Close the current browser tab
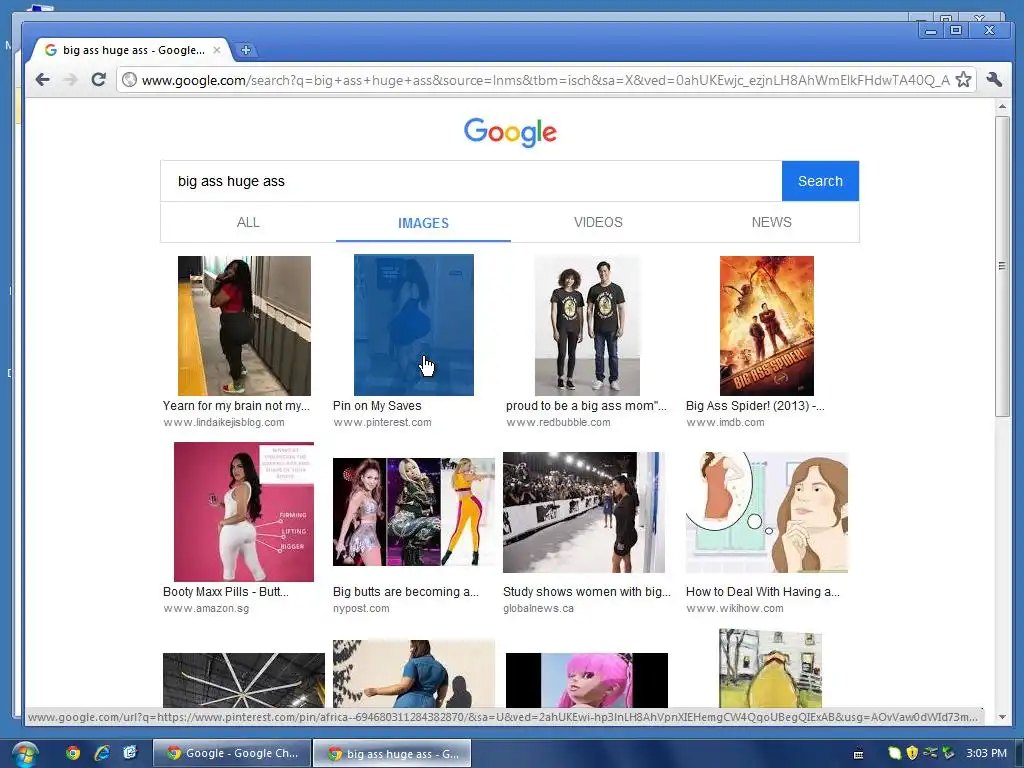 [217, 50]
